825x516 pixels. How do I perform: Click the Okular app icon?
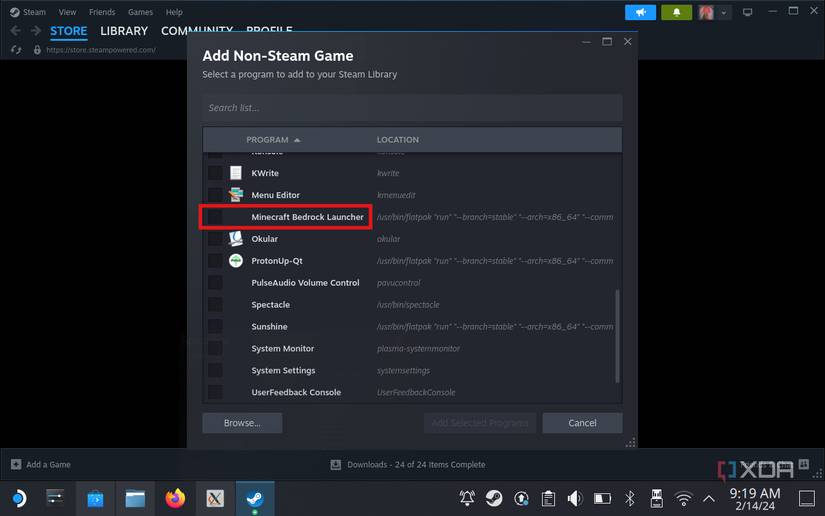(236, 239)
